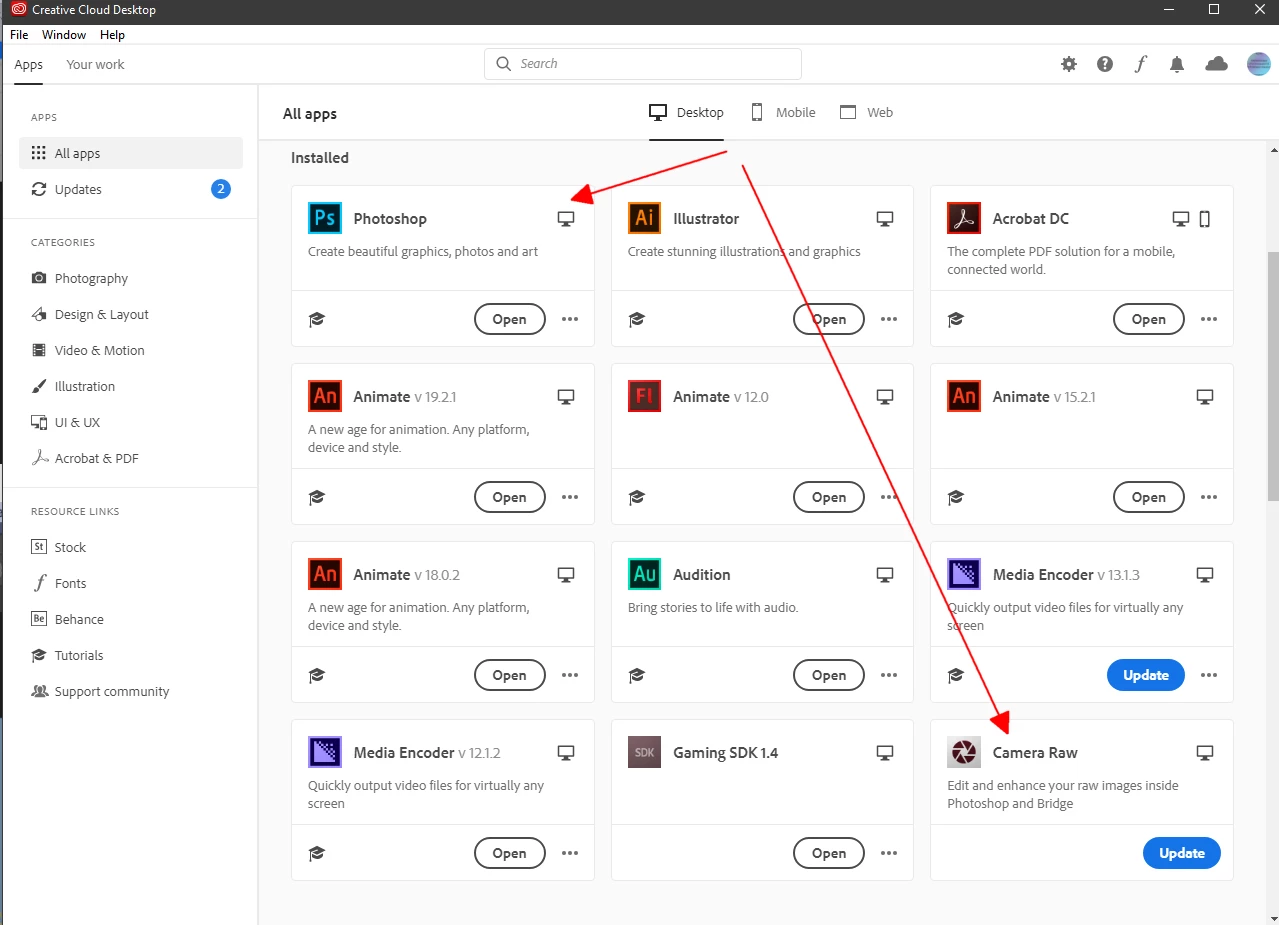This screenshot has width=1279, height=925.
Task: Open the cloud sync status icon
Action: 1216,64
